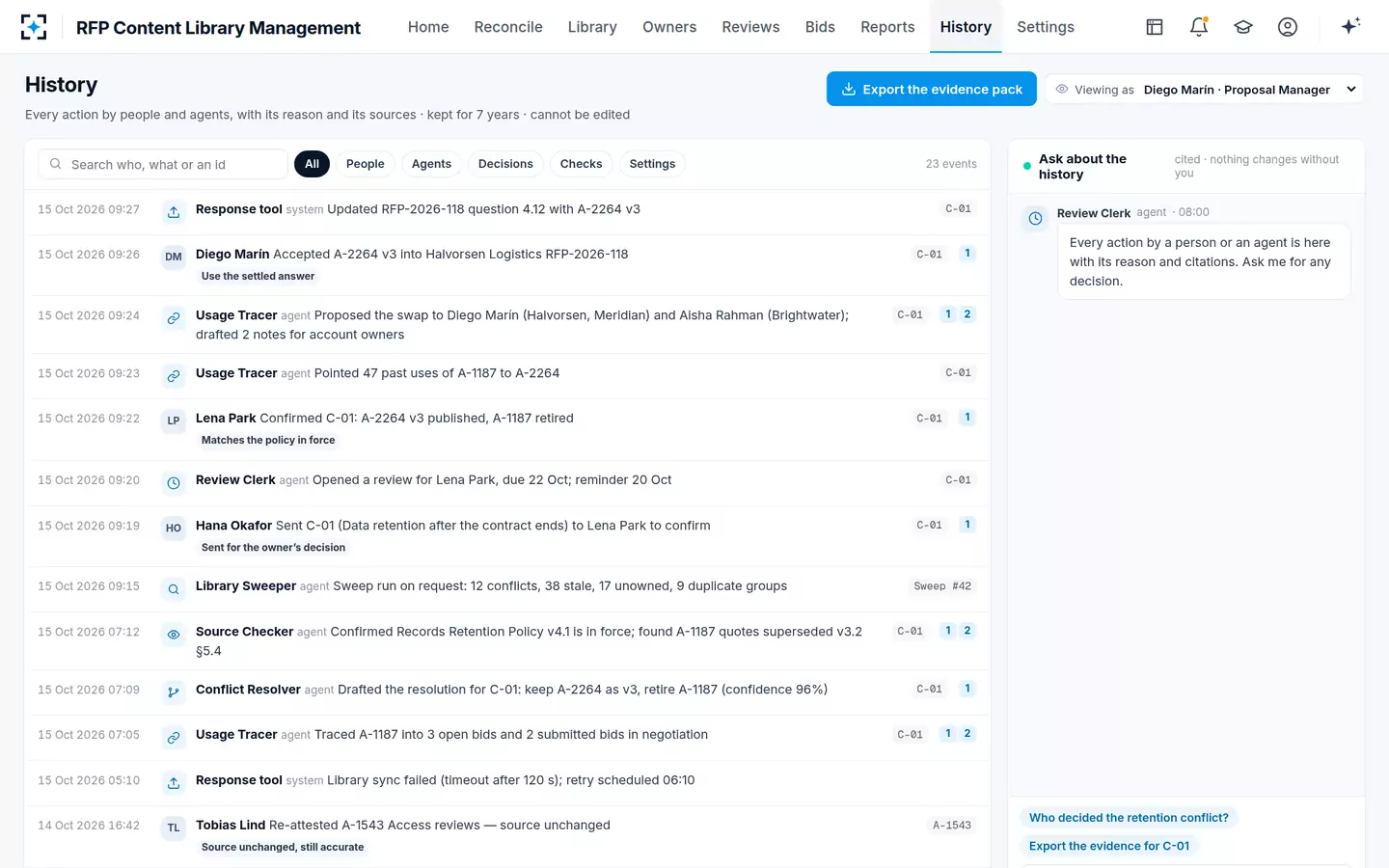The image size is (1389, 868).
Task: Click the LP avatar for Lena Park
Action: 174,421
